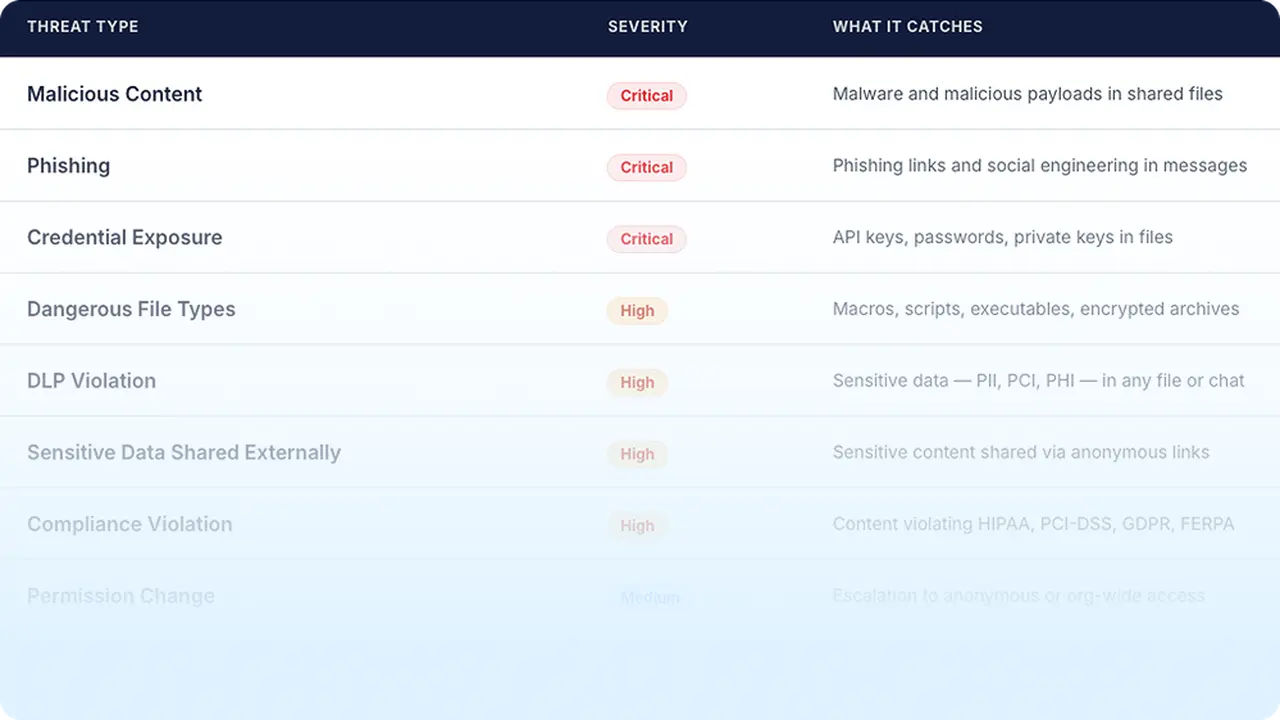1280x720 pixels.
Task: Click the High badge for Dangerous File Types
Action: [x=637, y=311]
